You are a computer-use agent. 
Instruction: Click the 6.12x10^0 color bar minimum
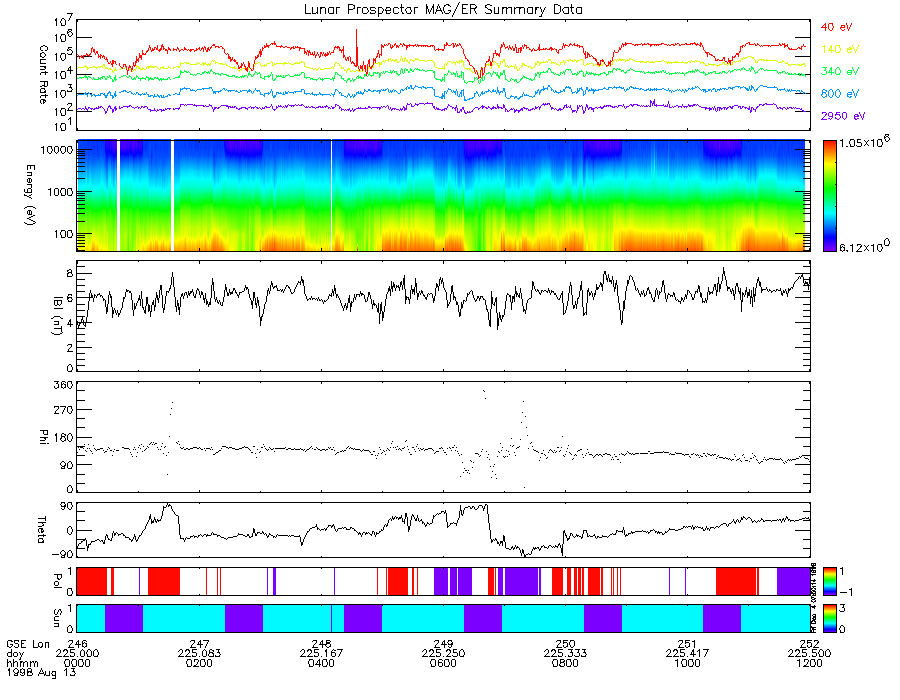pyautogui.click(x=864, y=247)
